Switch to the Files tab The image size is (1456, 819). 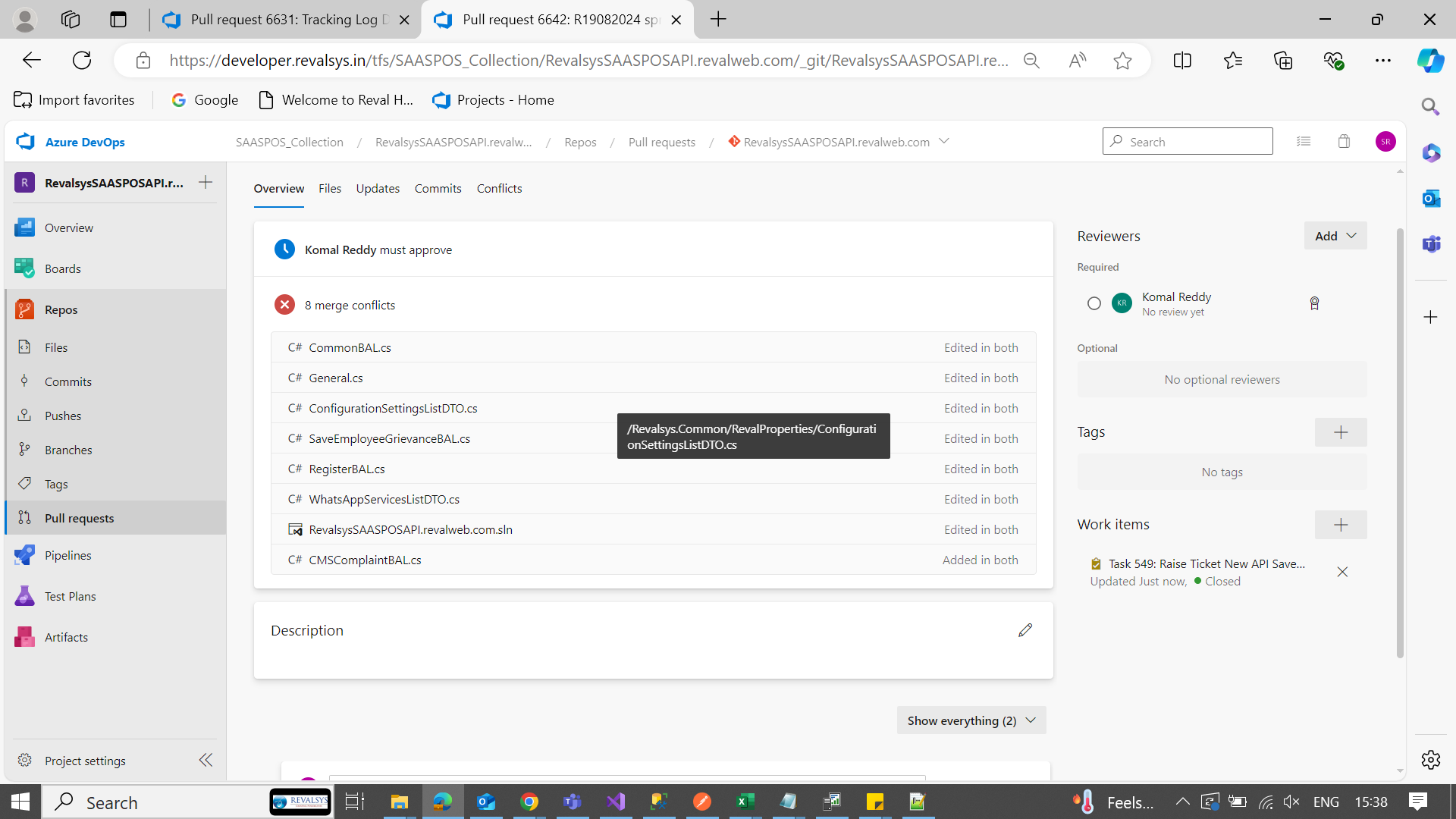pyautogui.click(x=329, y=188)
